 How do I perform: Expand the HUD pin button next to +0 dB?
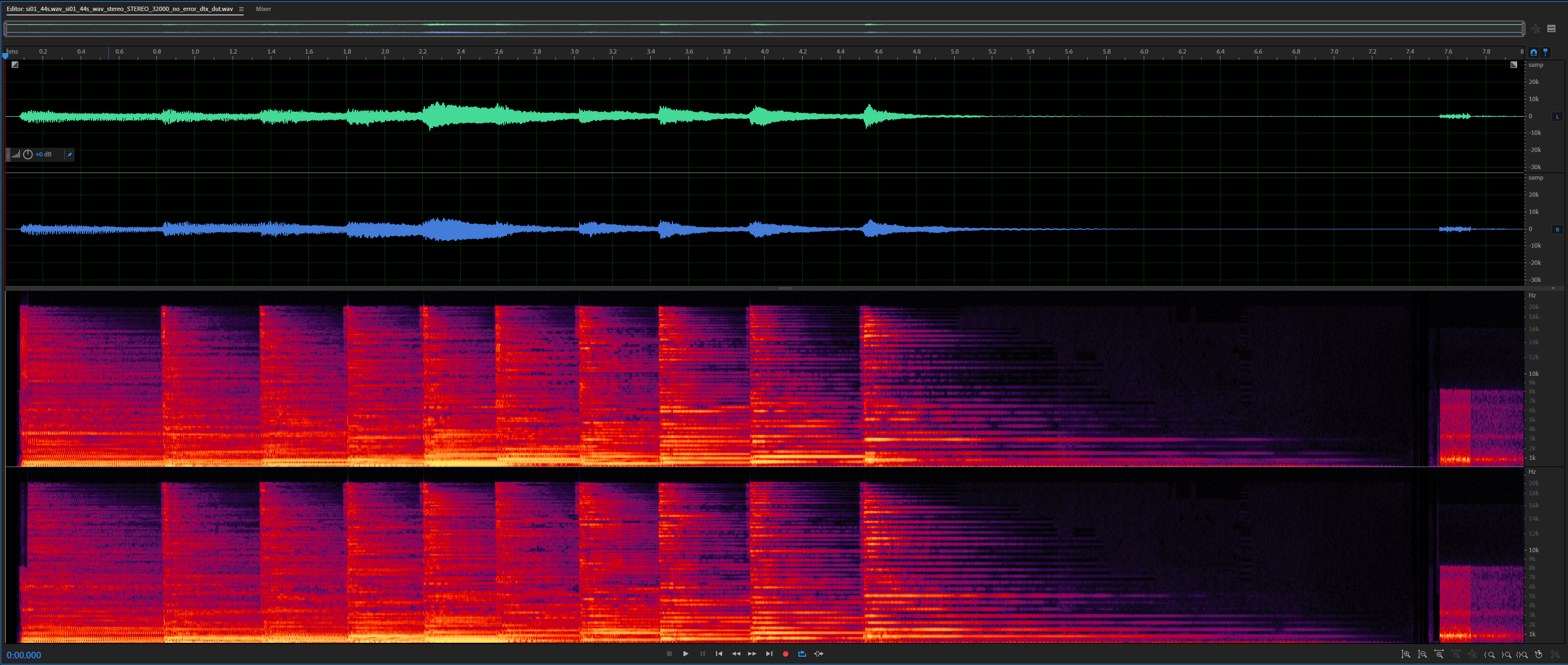70,155
